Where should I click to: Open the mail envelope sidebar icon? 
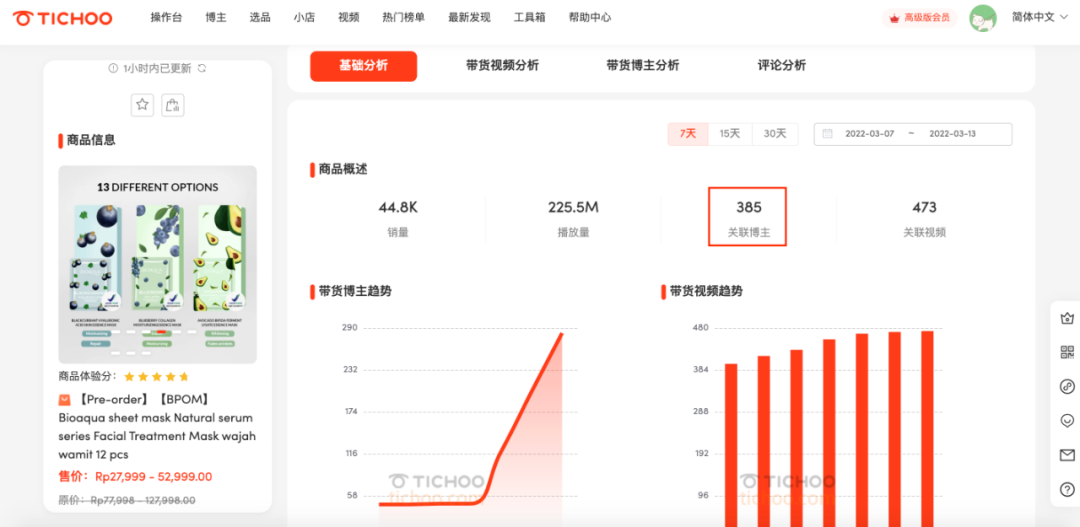(1067, 455)
